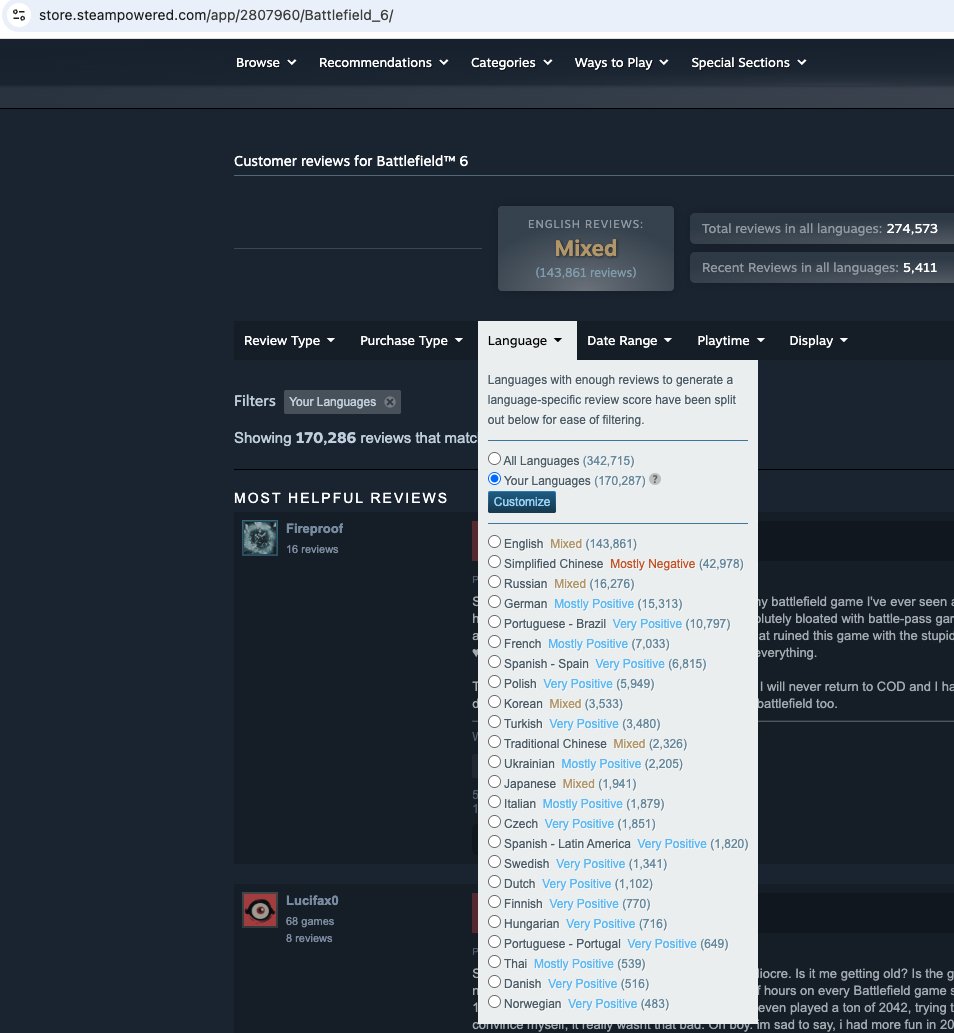Click Total reviews in all languages box

click(822, 229)
